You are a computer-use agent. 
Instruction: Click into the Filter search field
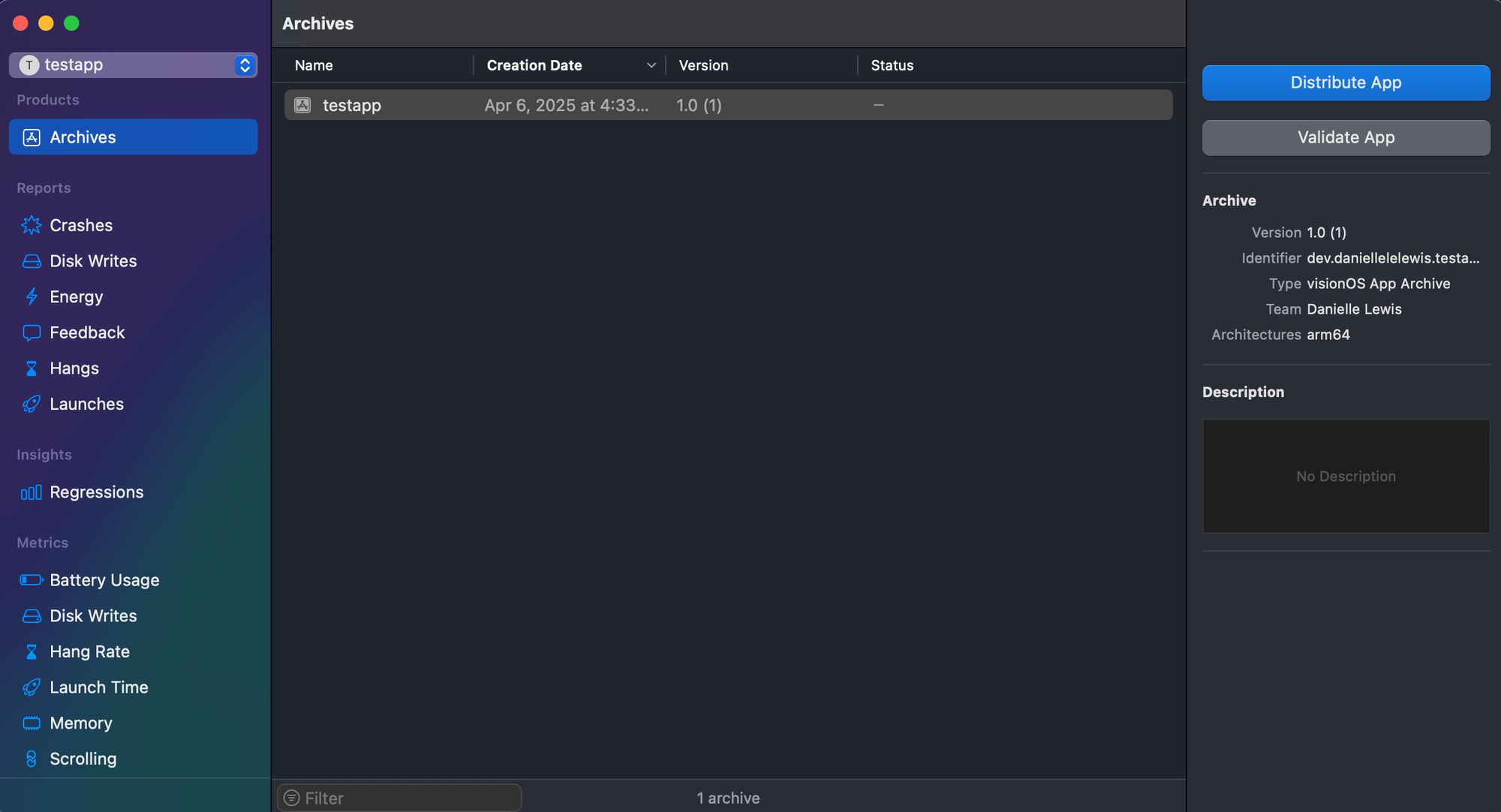pyautogui.click(x=405, y=798)
